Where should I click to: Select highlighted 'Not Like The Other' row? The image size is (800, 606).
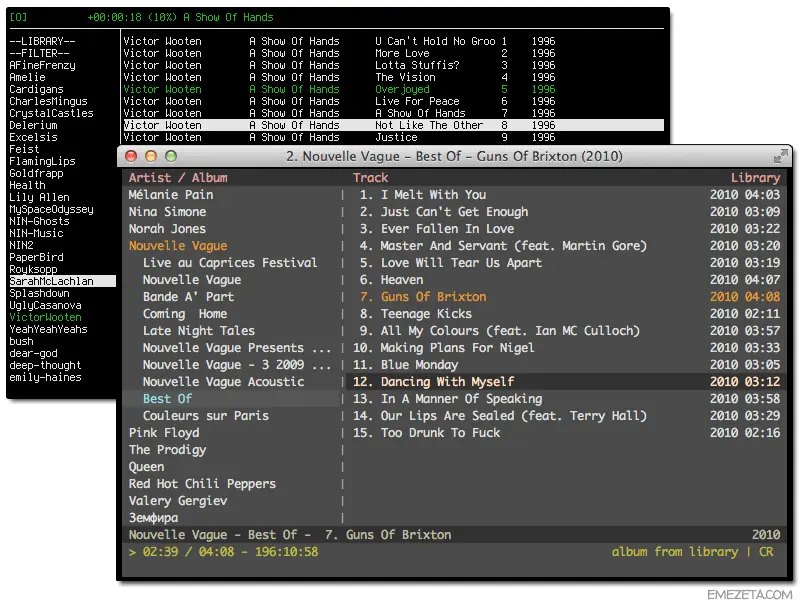[x=393, y=125]
